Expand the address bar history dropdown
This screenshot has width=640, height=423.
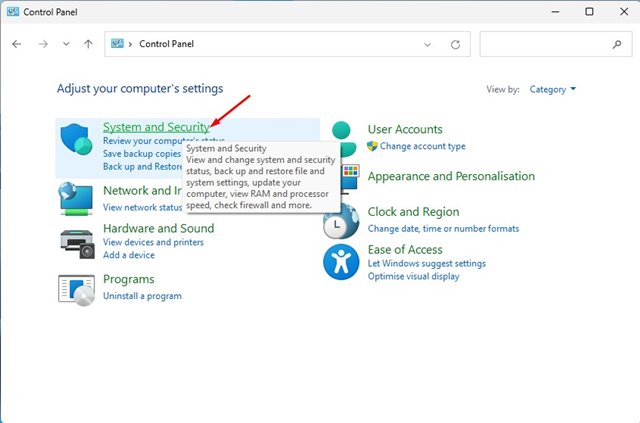point(427,45)
